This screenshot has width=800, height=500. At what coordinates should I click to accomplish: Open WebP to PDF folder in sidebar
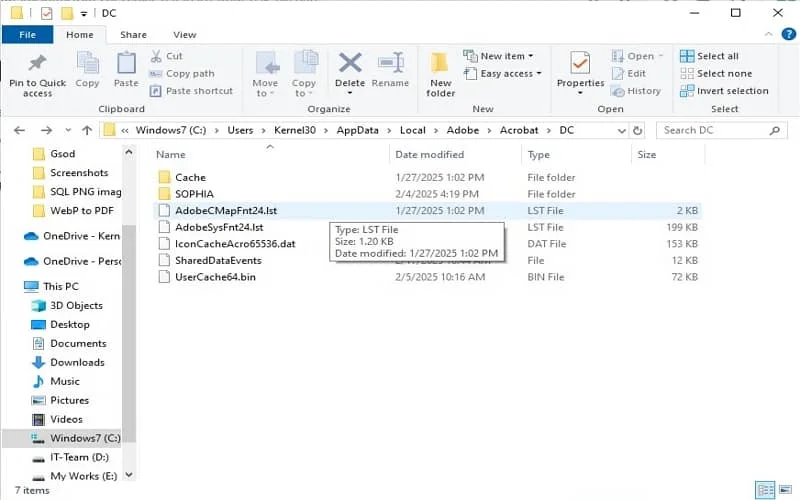coord(73,211)
